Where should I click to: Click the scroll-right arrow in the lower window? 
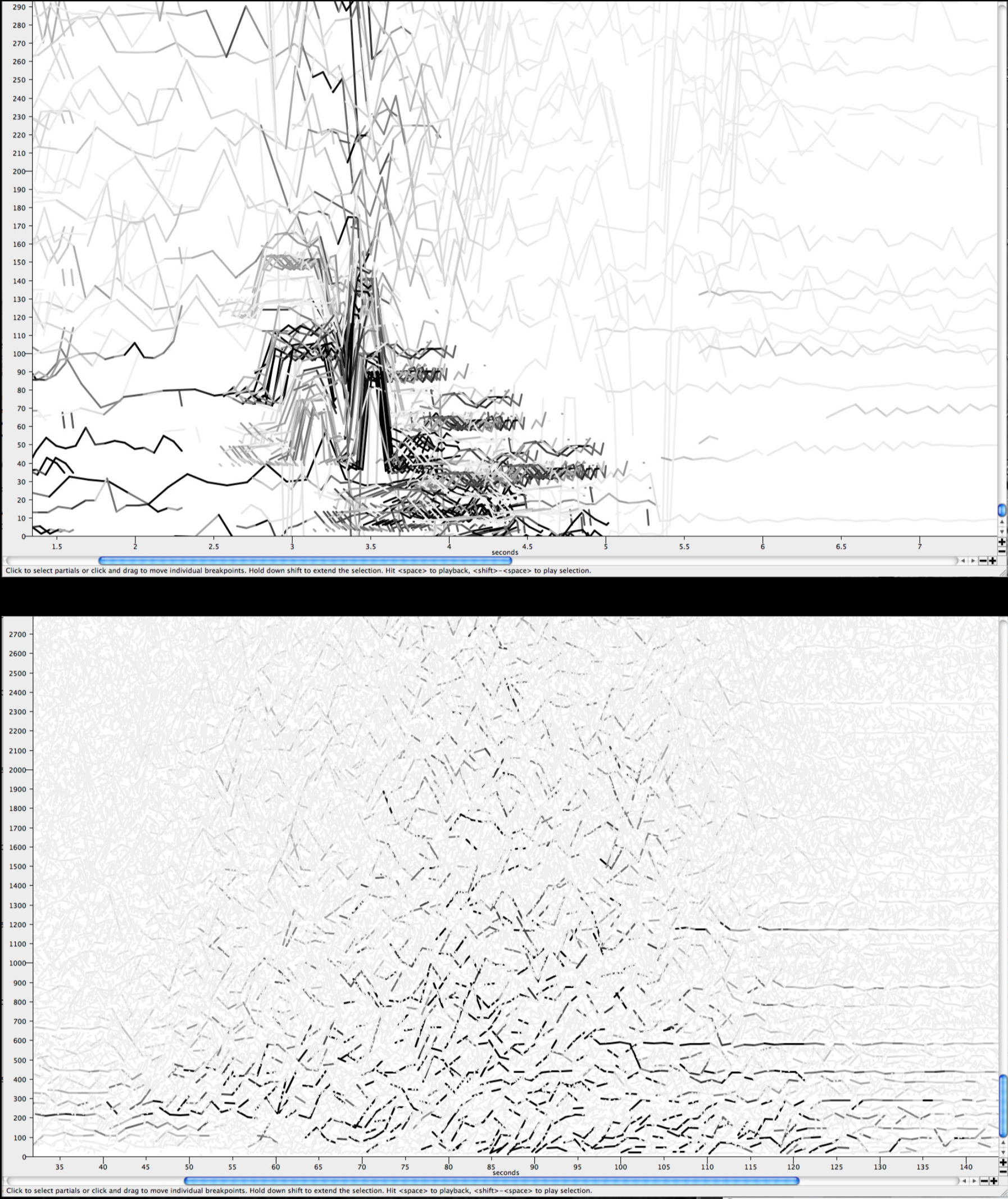[974, 1180]
